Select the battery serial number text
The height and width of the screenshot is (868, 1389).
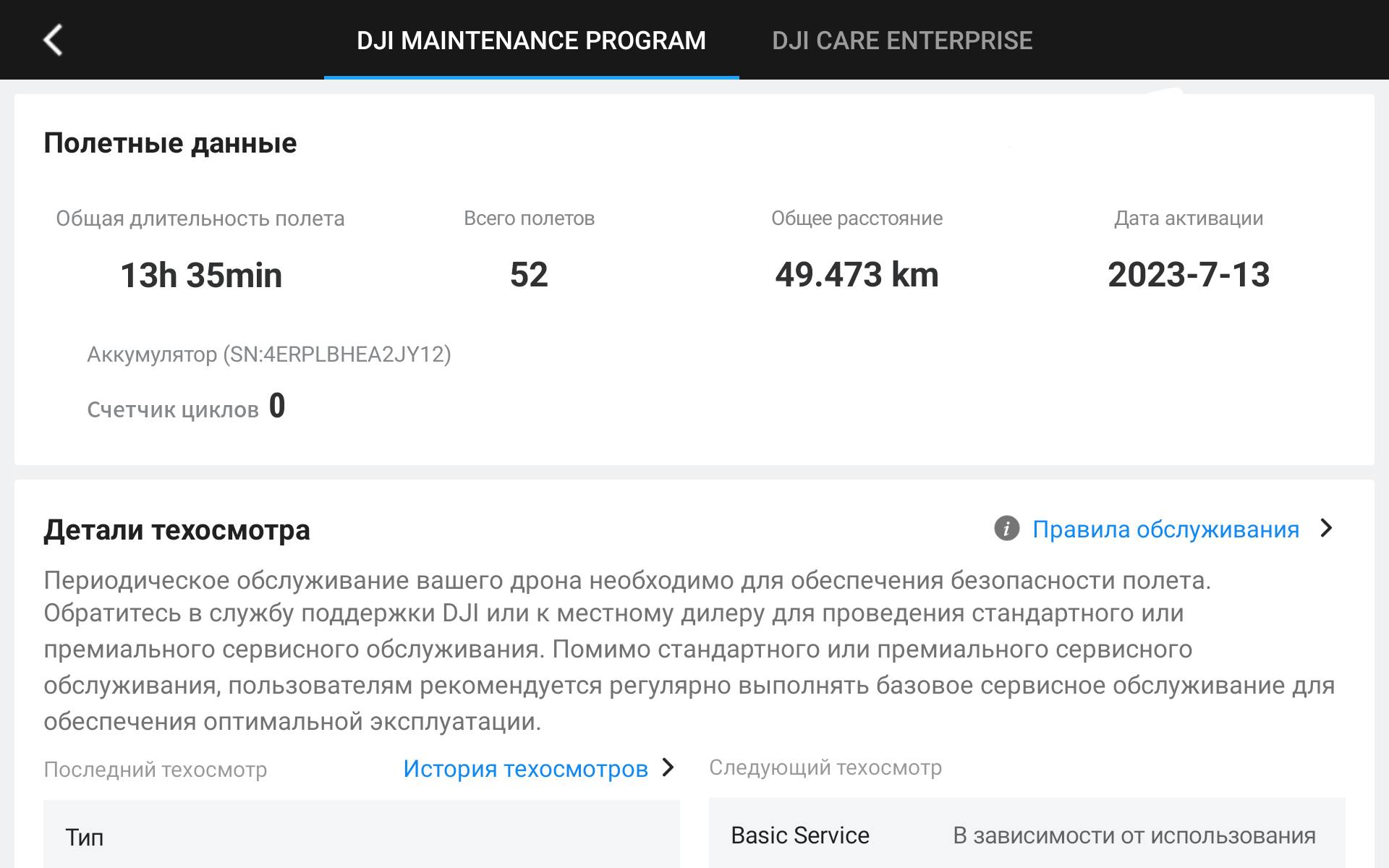click(x=269, y=354)
